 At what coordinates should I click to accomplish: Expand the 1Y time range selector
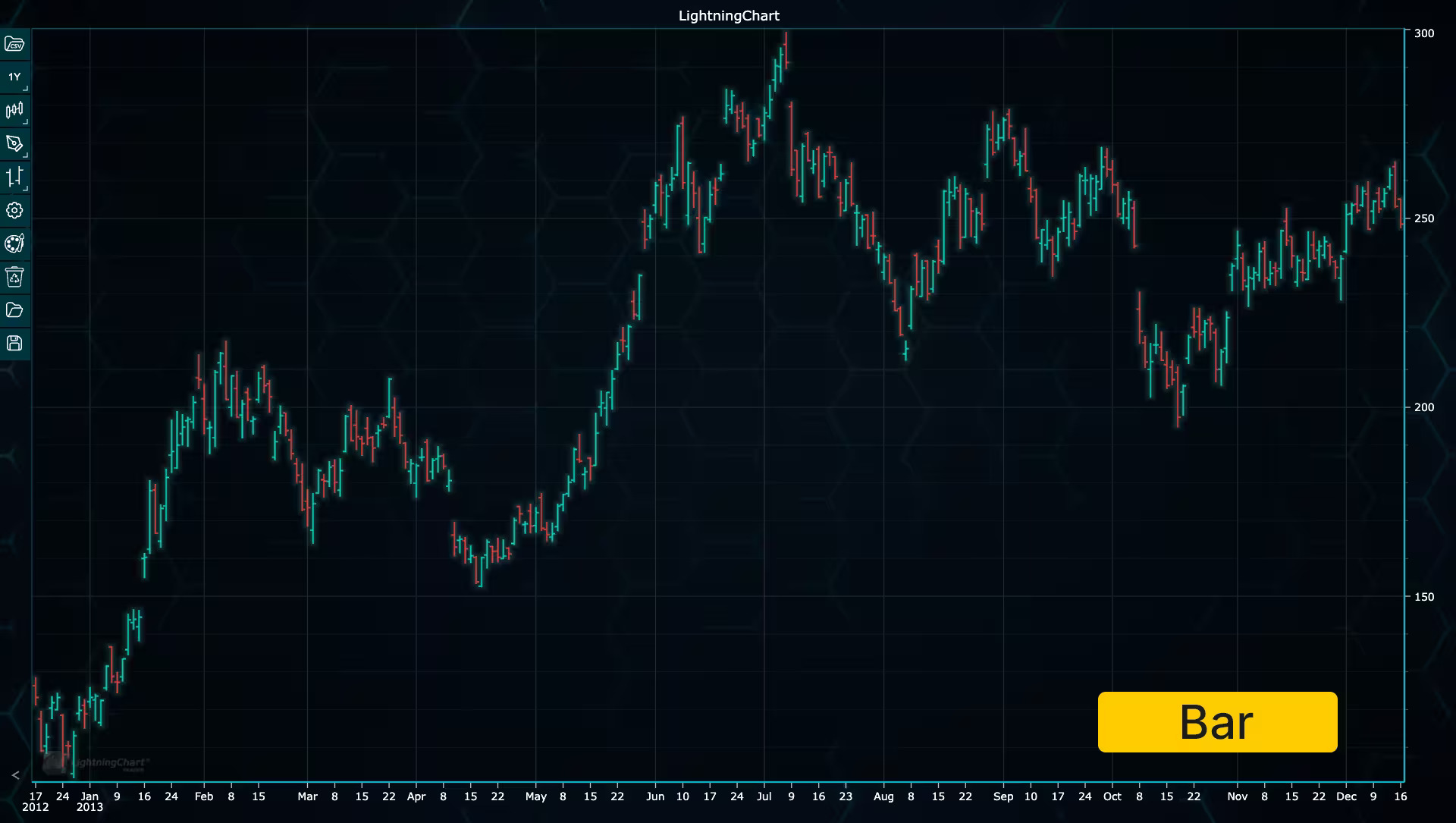pos(14,77)
